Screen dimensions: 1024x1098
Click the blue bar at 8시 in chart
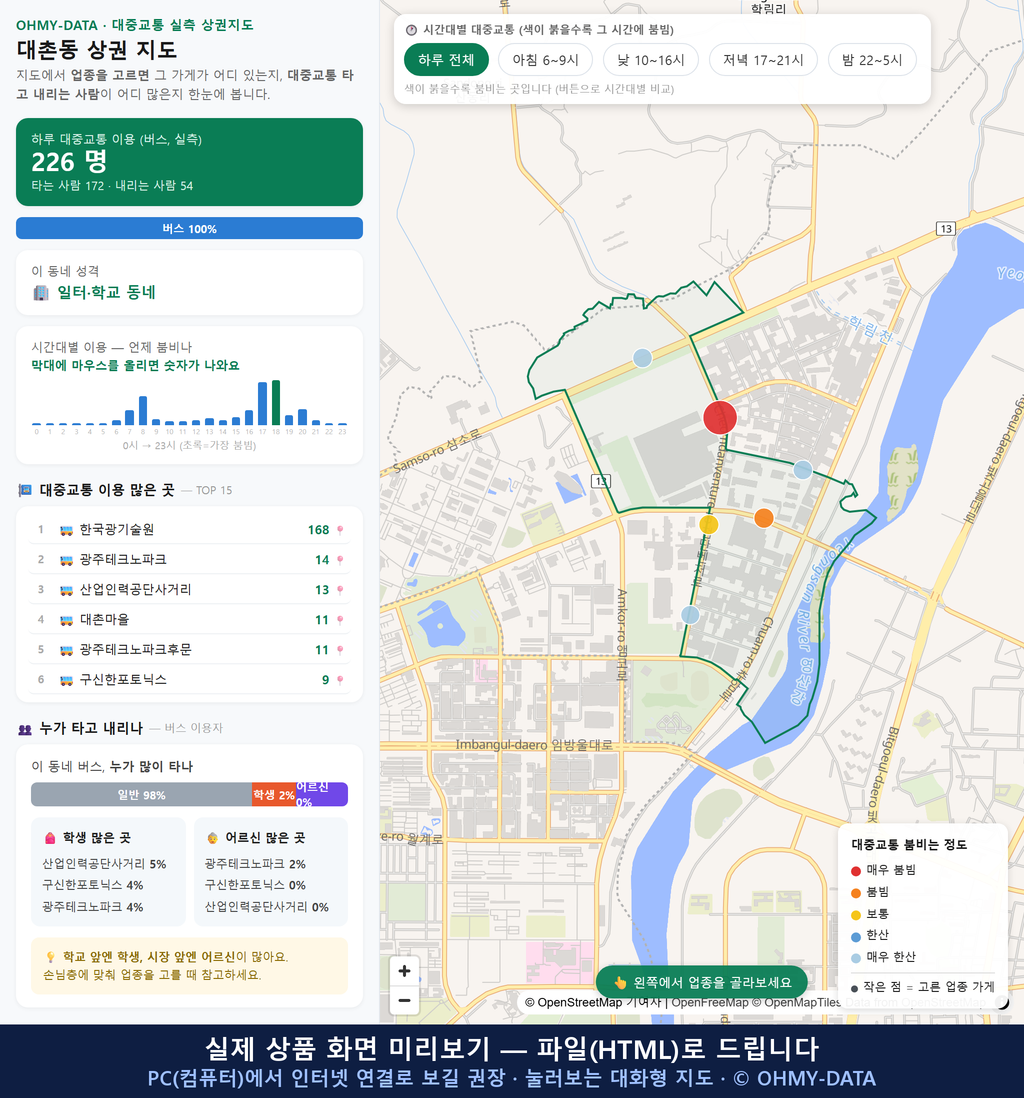(143, 410)
